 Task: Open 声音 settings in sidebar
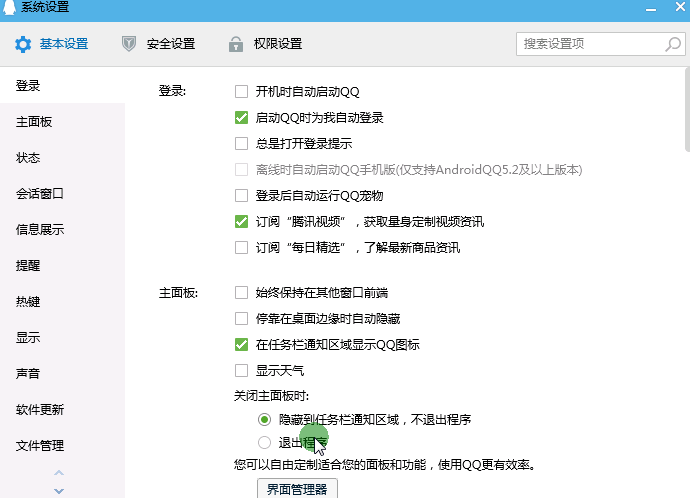(62, 374)
